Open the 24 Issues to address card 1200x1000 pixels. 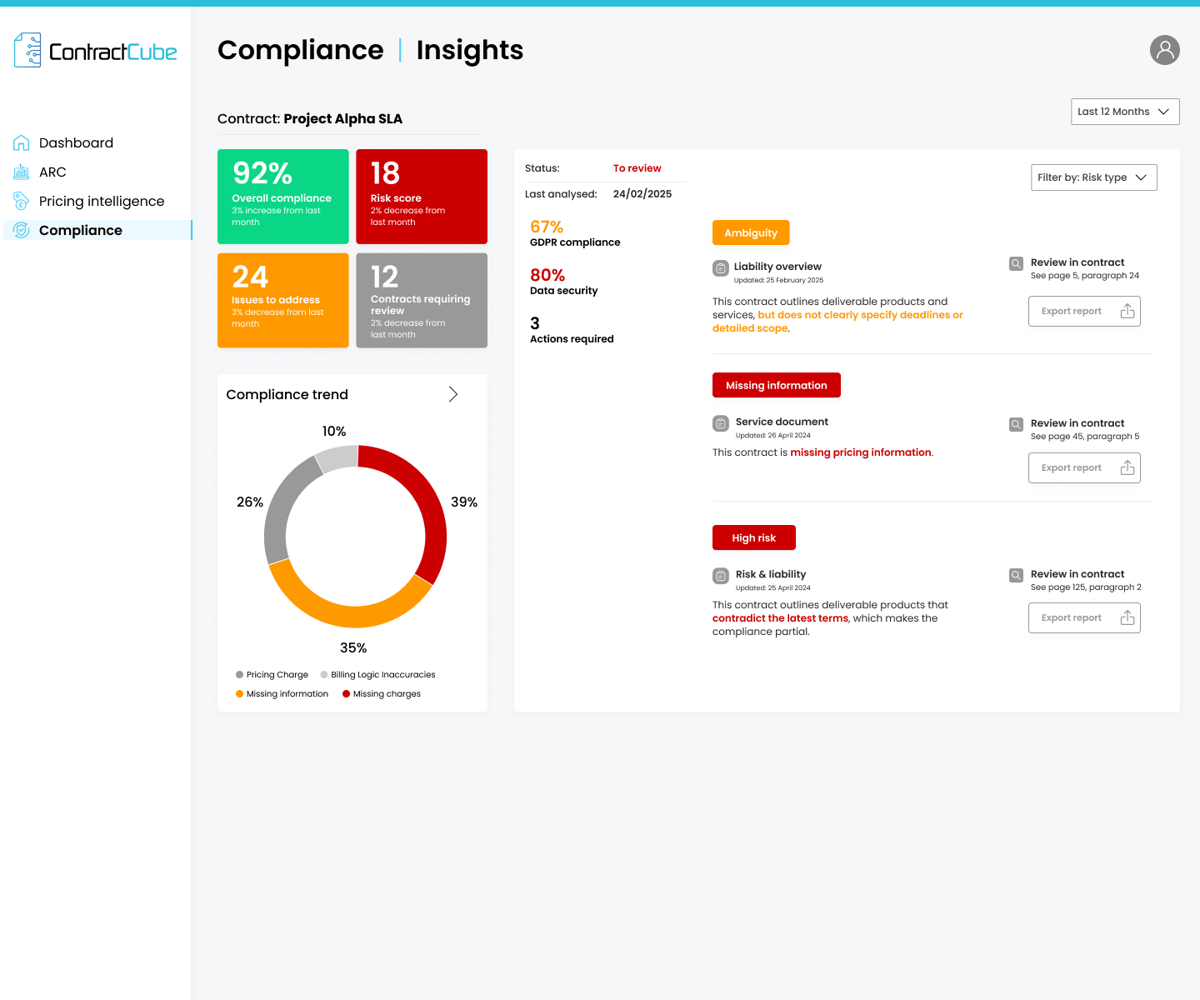(x=283, y=300)
